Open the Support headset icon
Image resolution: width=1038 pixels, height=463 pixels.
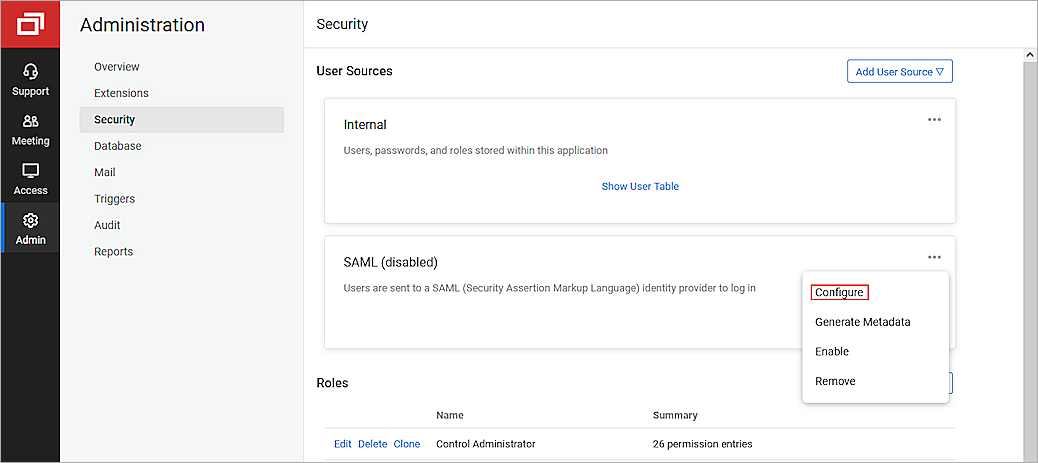30,70
